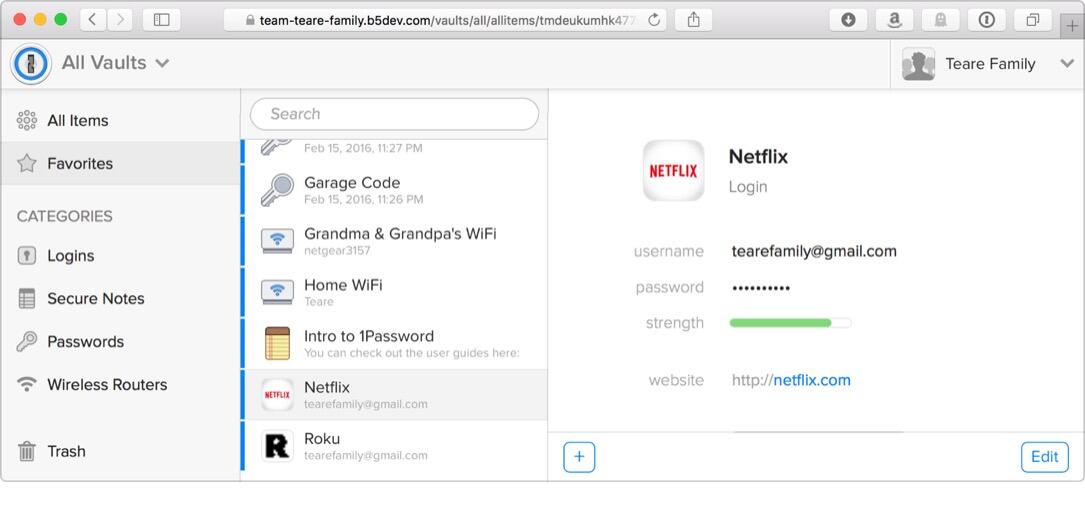The width and height of the screenshot is (1085, 513).
Task: Click the Teare Family avatar picture
Action: pyautogui.click(x=918, y=64)
